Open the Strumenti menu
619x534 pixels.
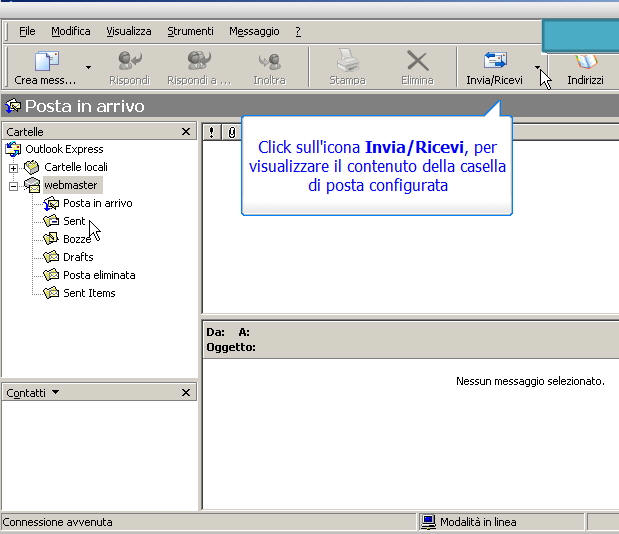(x=190, y=31)
